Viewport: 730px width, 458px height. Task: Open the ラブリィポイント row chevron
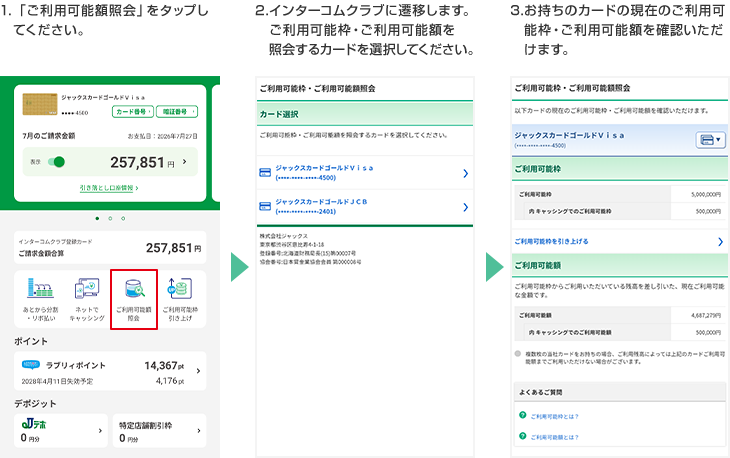(x=199, y=371)
